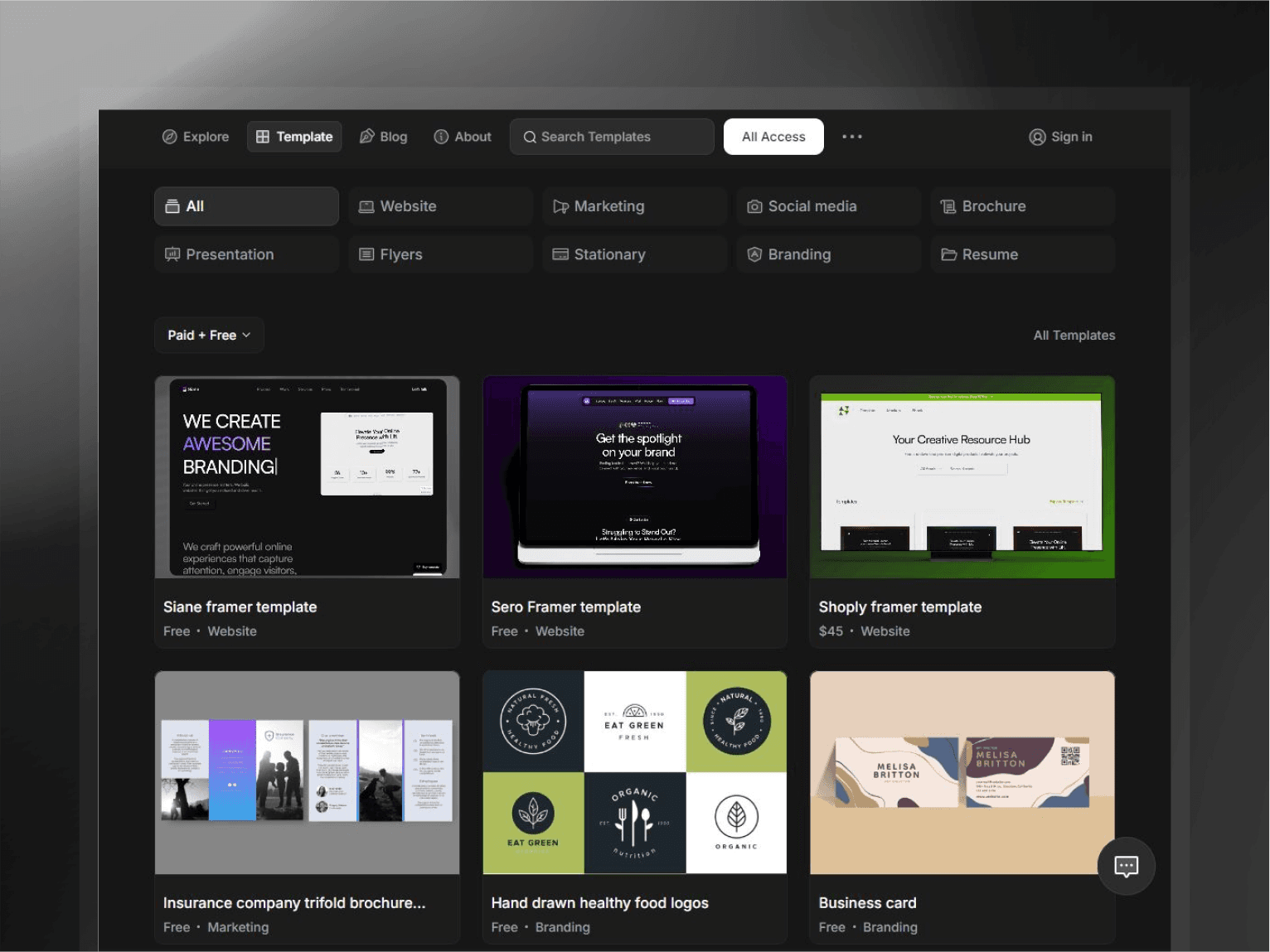Image resolution: width=1270 pixels, height=952 pixels.
Task: Open the About page
Action: [x=463, y=137]
